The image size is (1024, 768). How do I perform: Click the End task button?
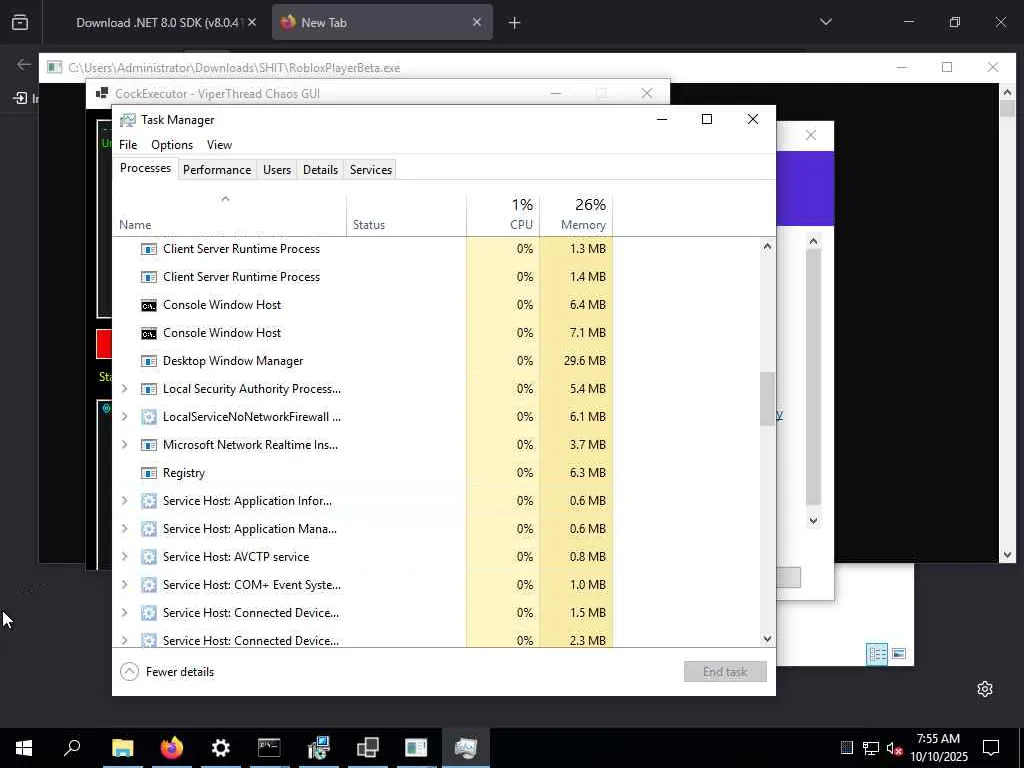725,671
